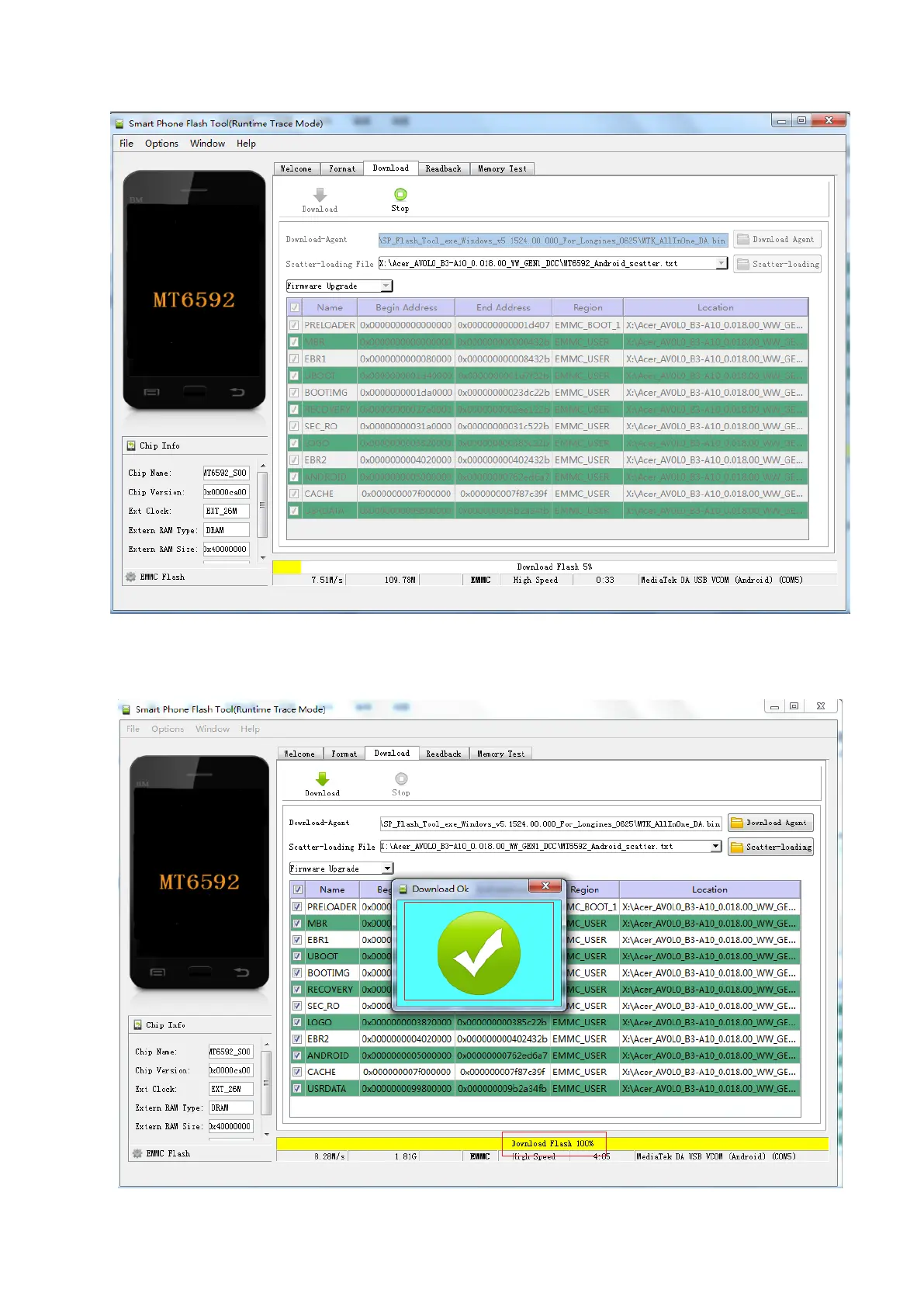The height and width of the screenshot is (1307, 924).
Task: Open File menu in the 5% progress window
Action: tap(126, 144)
